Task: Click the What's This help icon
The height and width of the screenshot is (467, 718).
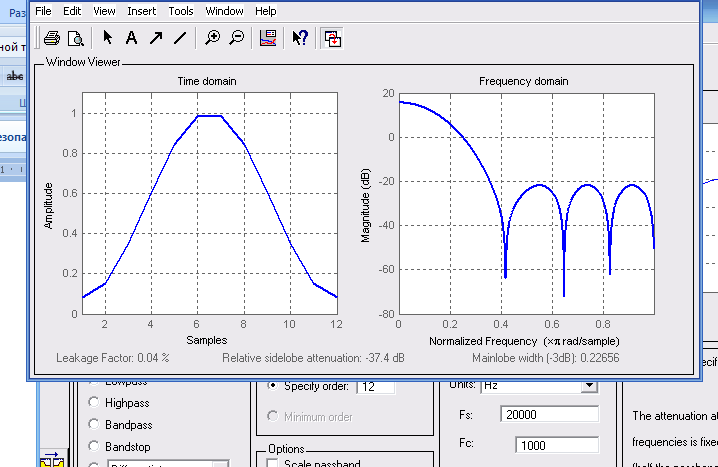Action: (x=299, y=38)
